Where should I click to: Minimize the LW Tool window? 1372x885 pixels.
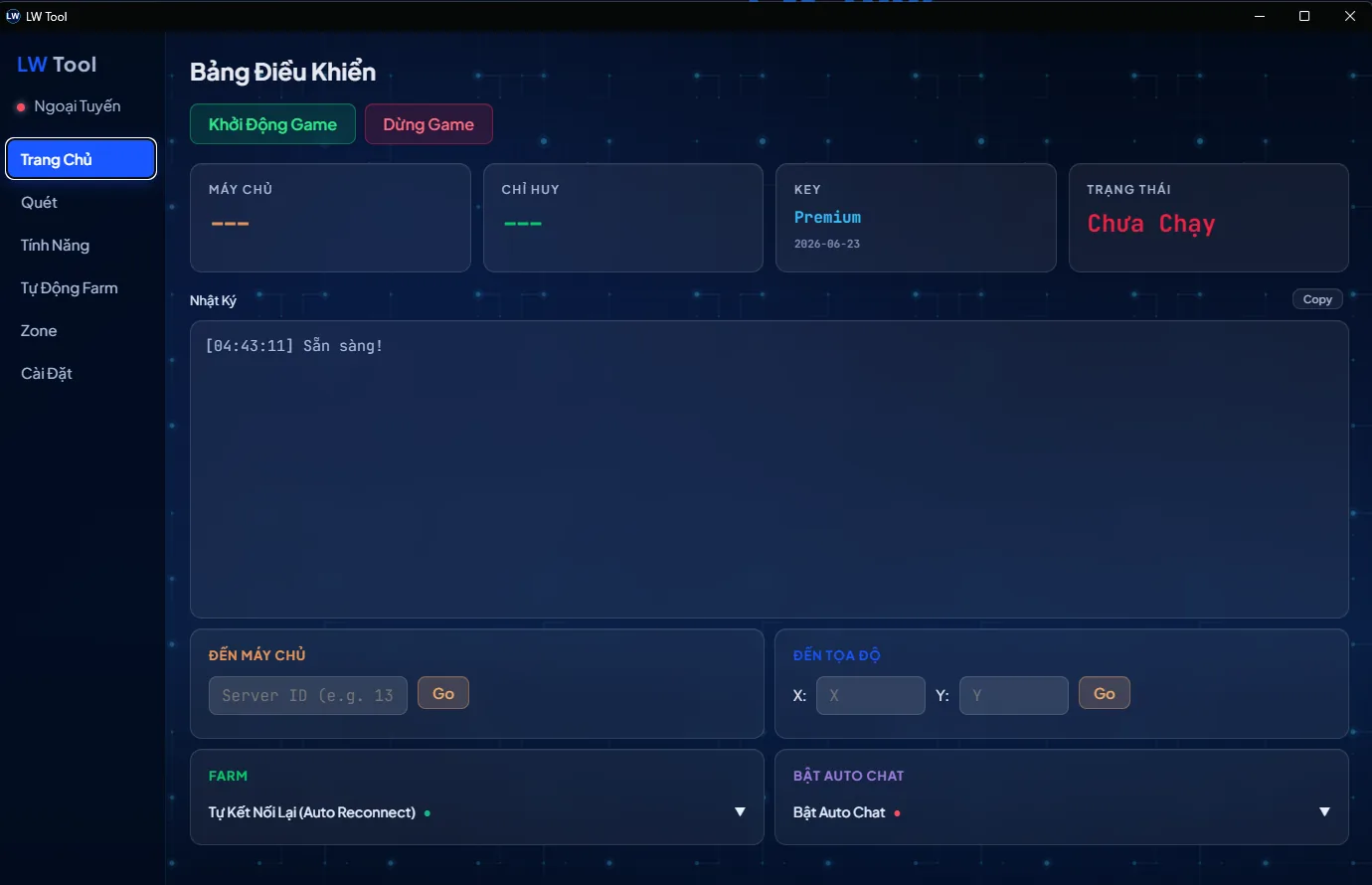(1260, 16)
